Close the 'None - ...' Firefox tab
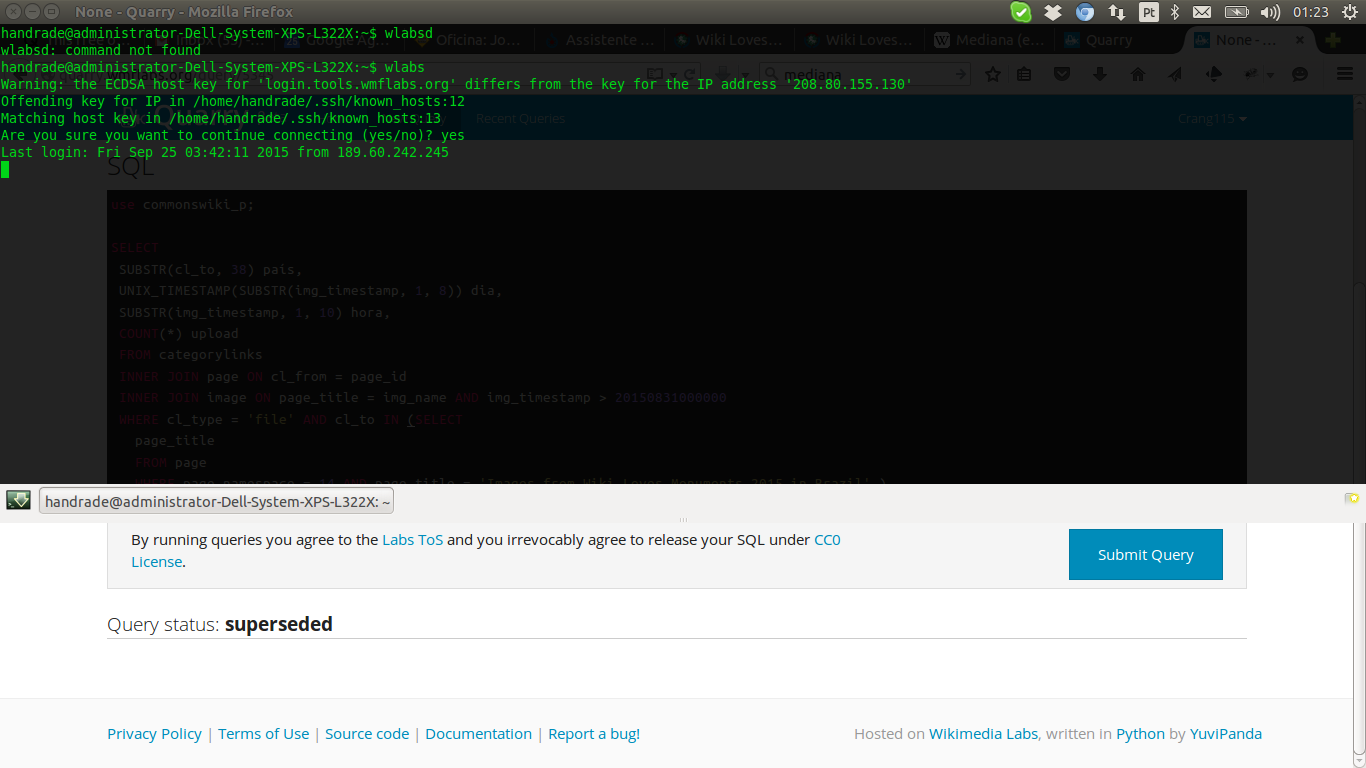Image resolution: width=1366 pixels, height=768 pixels. tap(1301, 40)
